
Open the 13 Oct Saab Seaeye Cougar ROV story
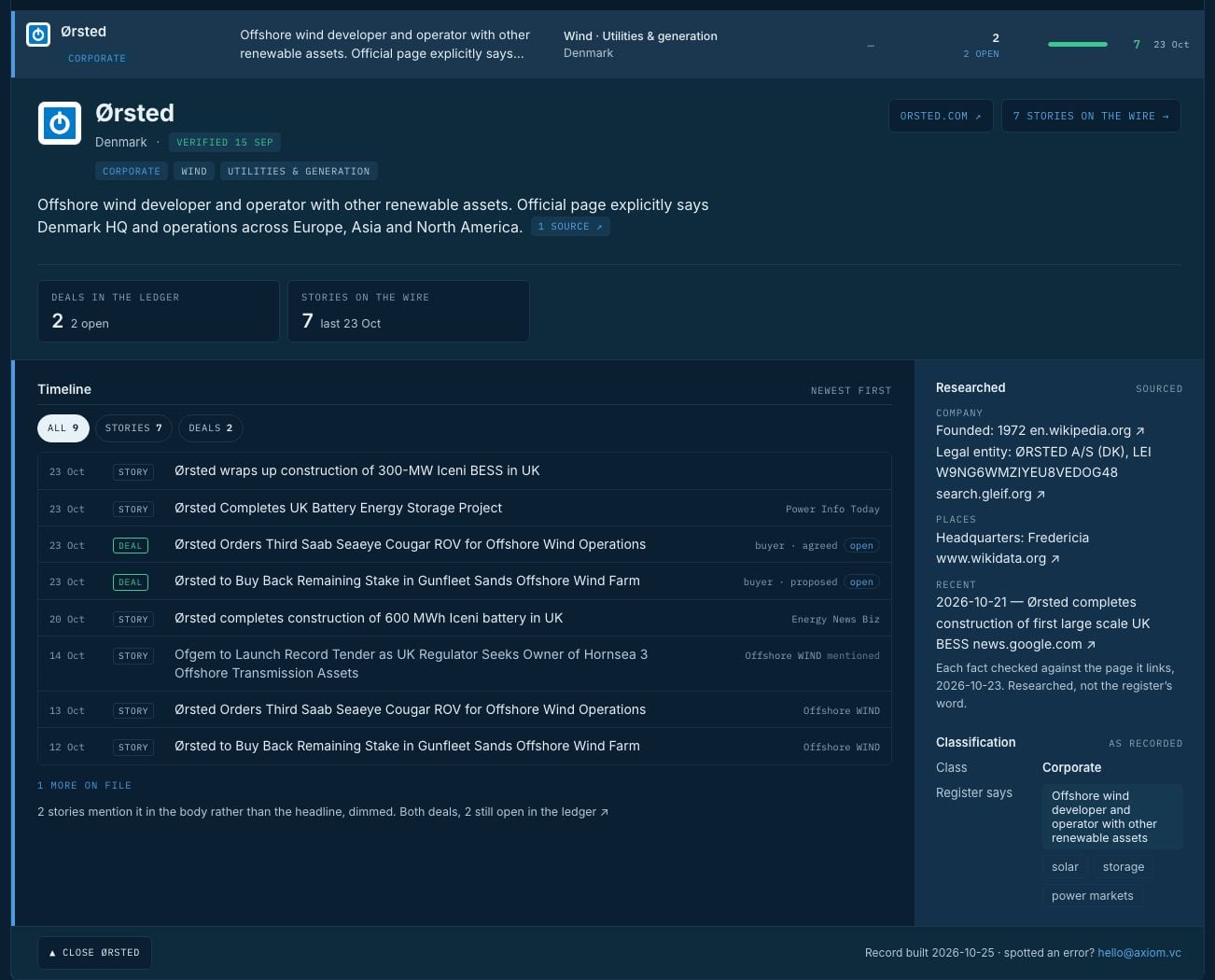[465, 709]
